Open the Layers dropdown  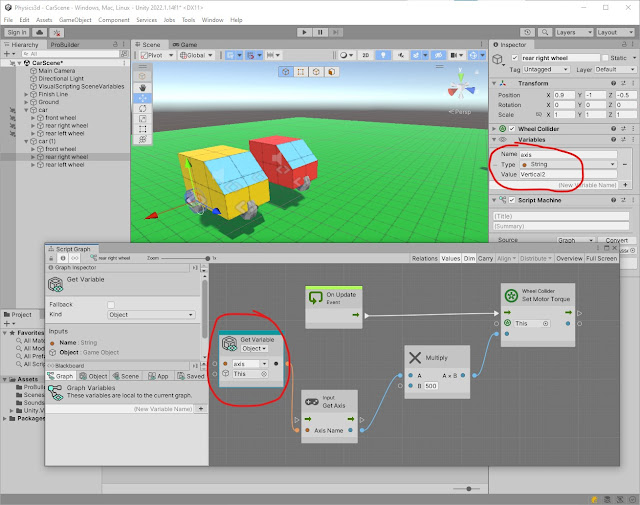coord(573,32)
